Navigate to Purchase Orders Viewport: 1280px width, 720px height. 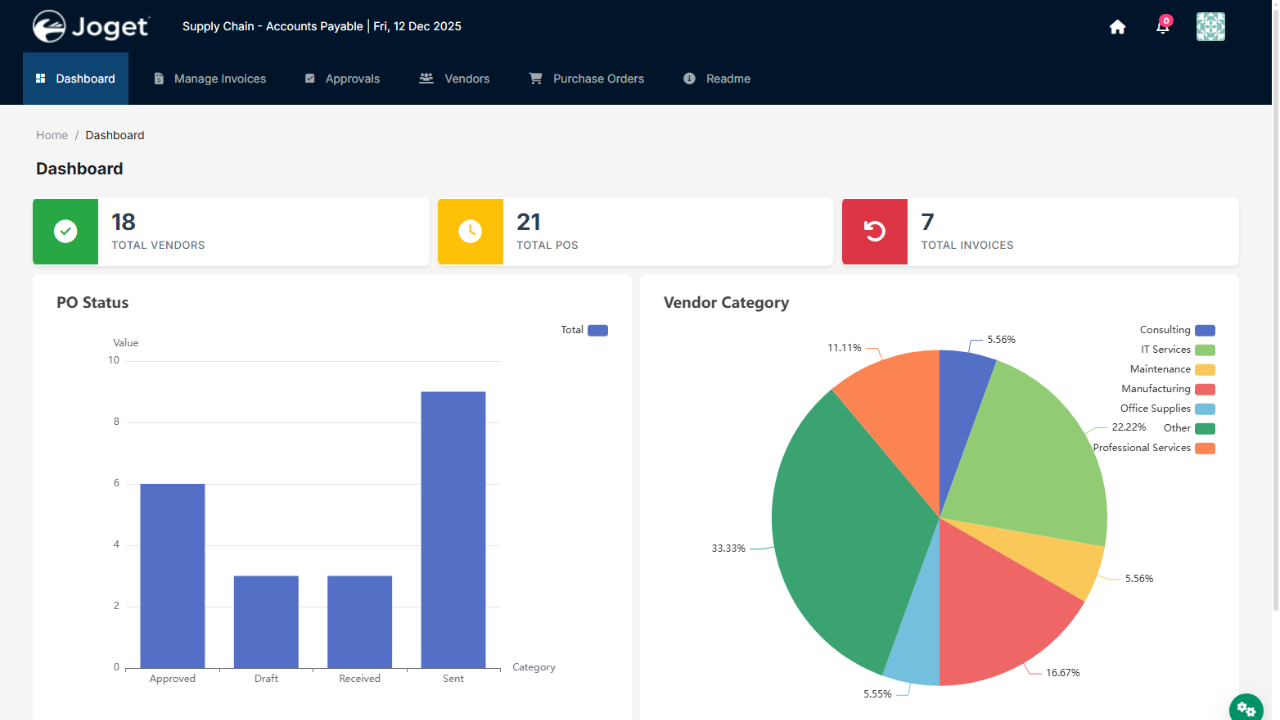(x=587, y=79)
